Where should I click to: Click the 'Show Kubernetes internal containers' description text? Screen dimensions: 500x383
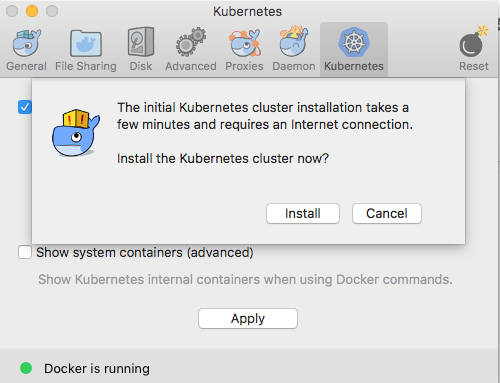(x=245, y=279)
